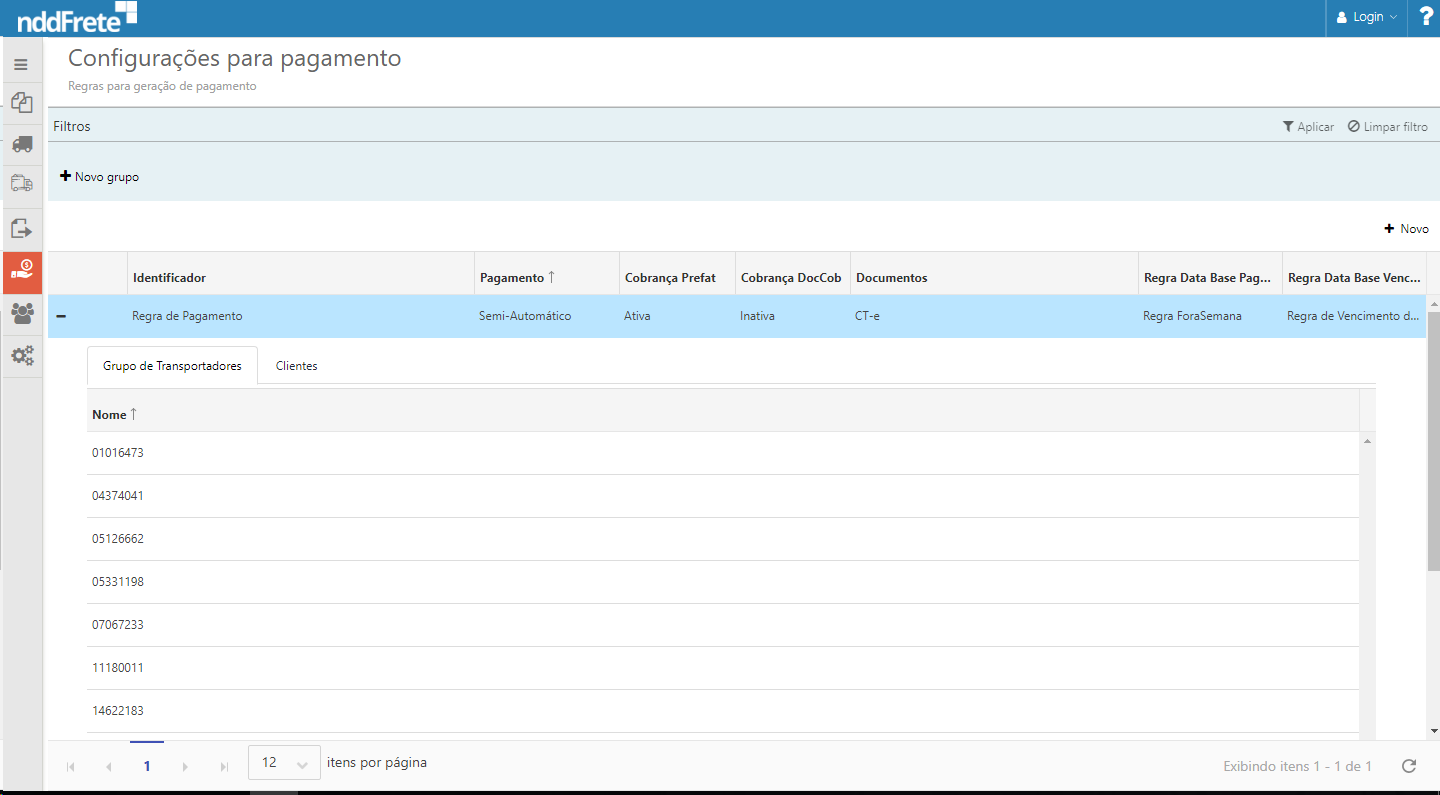Select transporter row 07067233
Viewport: 1440px width, 795px height.
tap(723, 625)
